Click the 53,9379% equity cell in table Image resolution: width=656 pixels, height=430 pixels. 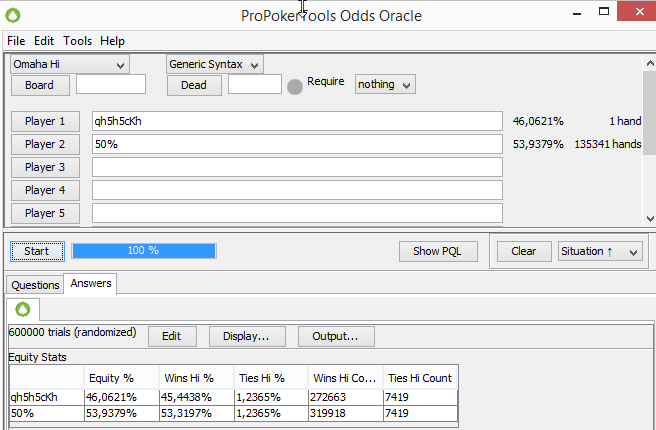[121, 413]
